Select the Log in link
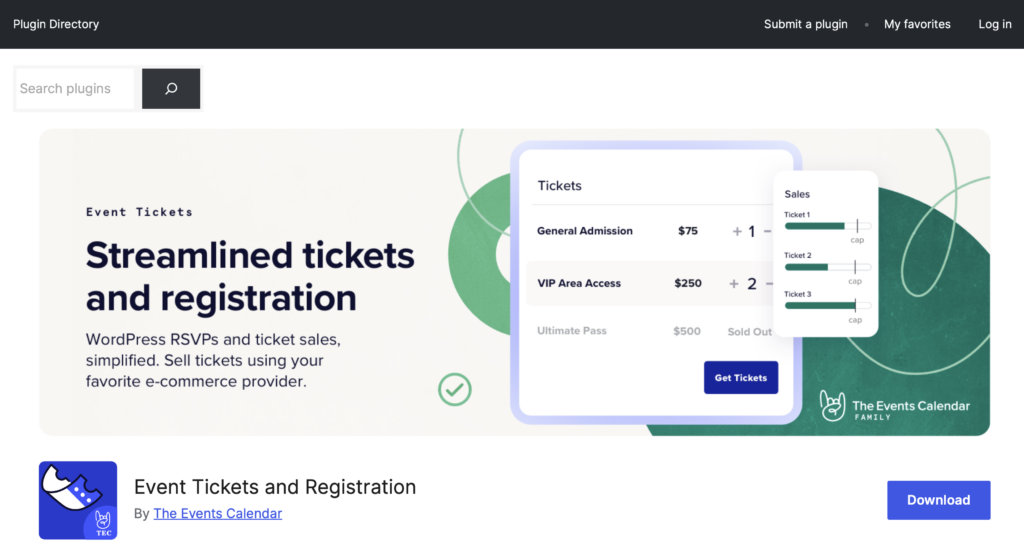1024x545 pixels. click(x=994, y=24)
